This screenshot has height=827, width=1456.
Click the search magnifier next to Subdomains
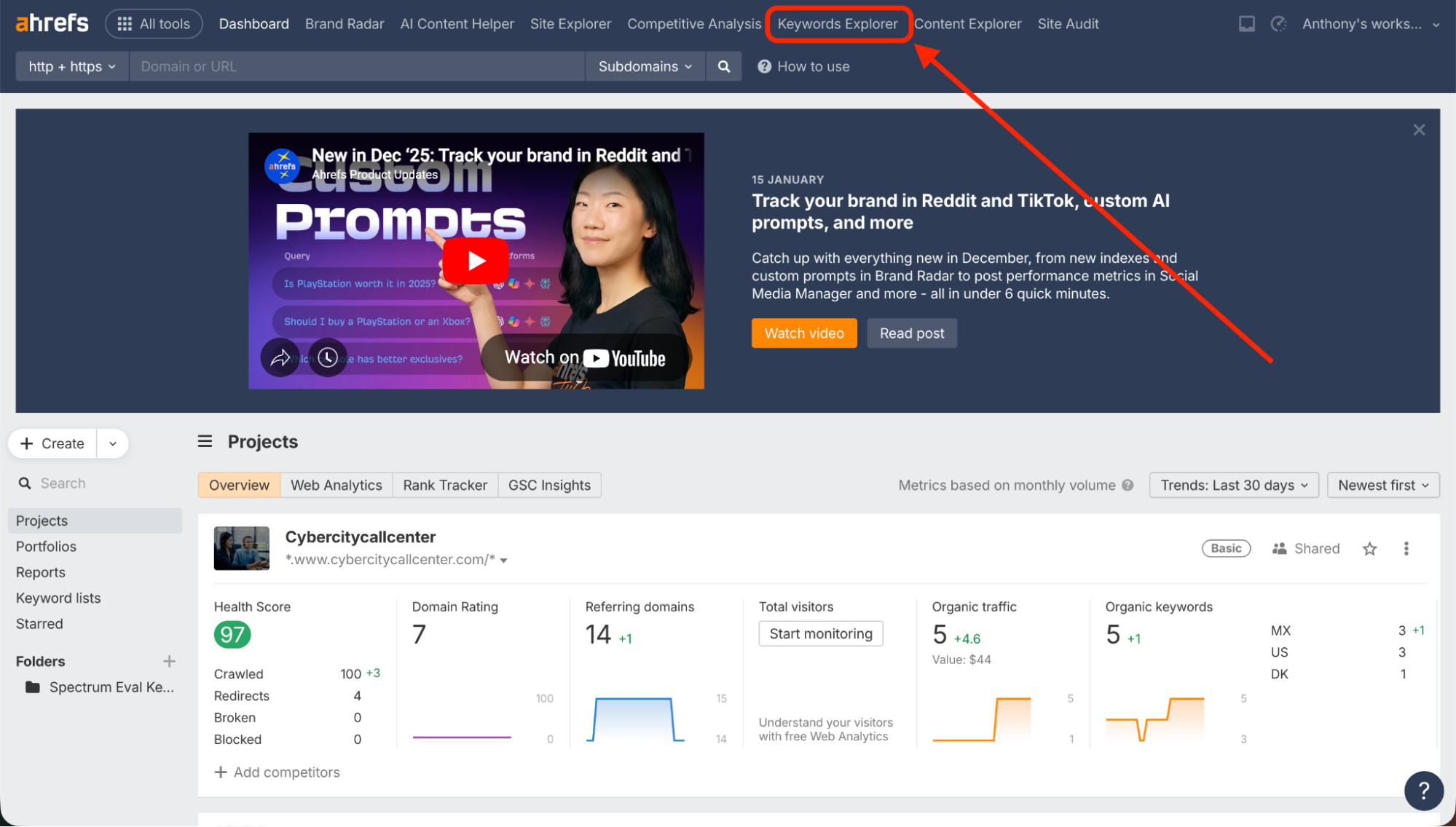click(x=723, y=66)
